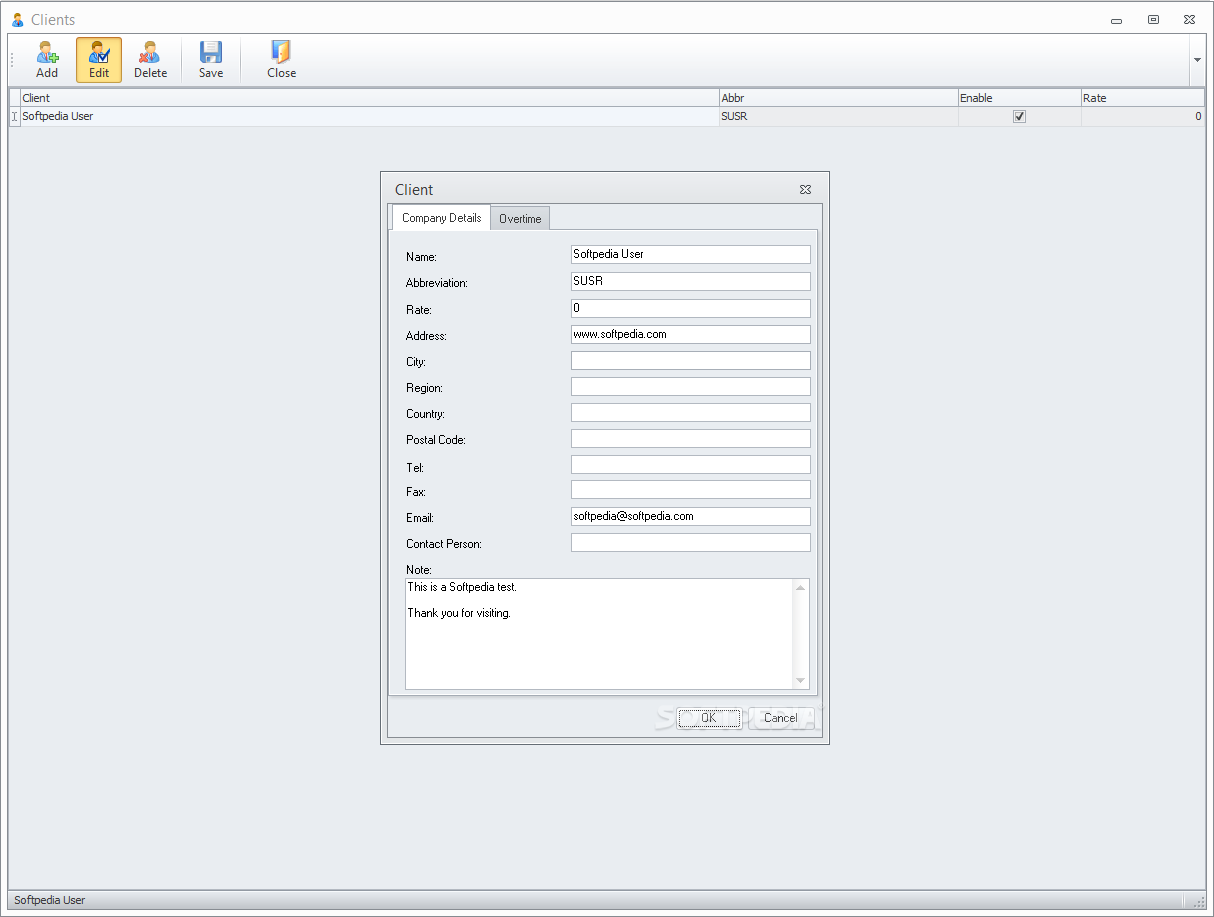Click the Delete client toolbar icon
1214x917 pixels.
[x=151, y=60]
